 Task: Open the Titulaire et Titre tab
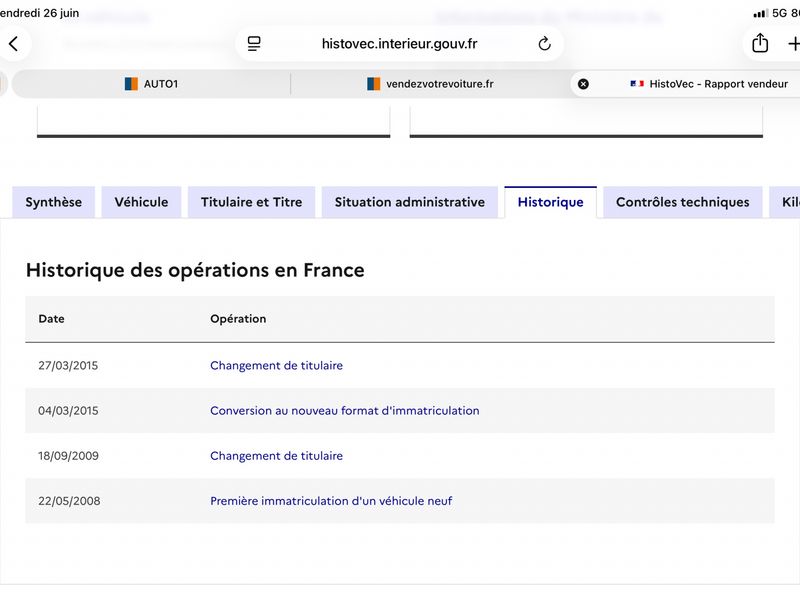[x=252, y=202]
